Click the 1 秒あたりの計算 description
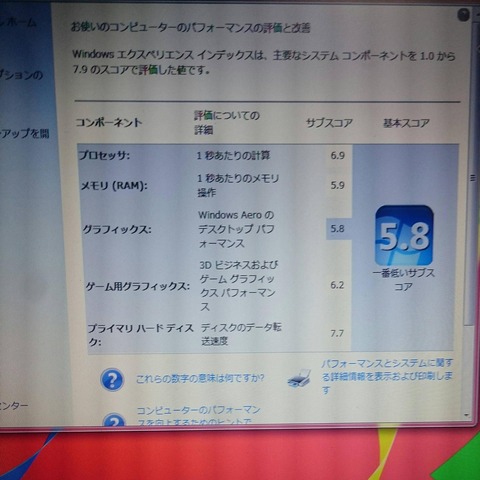 pyautogui.click(x=233, y=155)
